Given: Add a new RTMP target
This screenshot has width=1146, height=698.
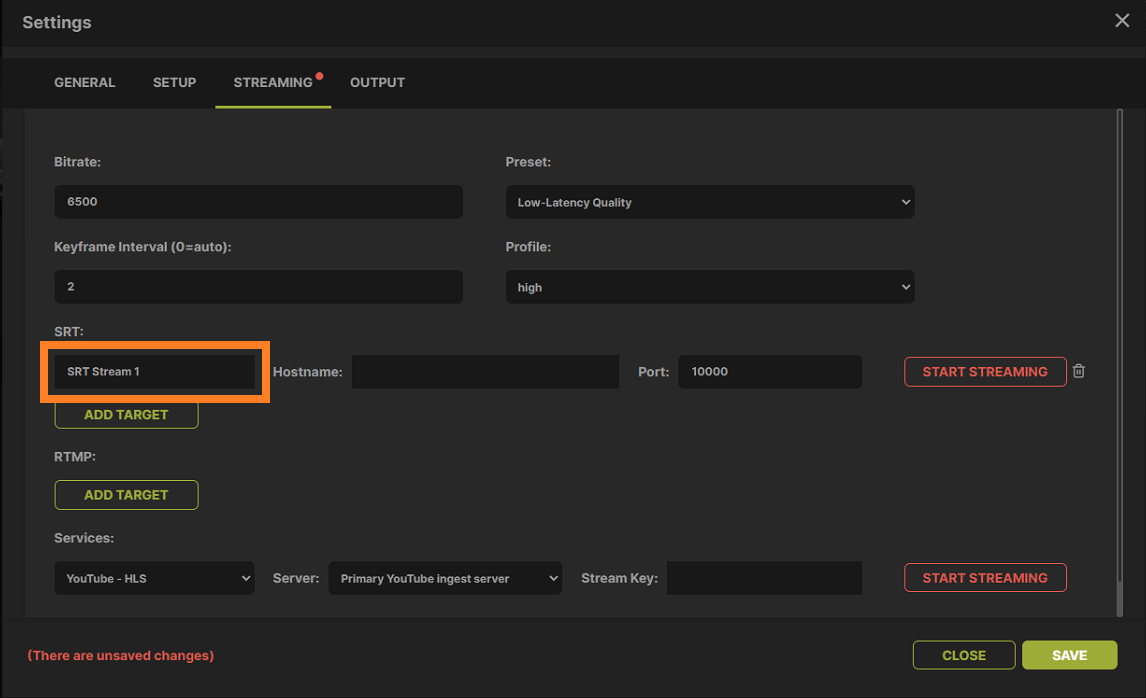Looking at the screenshot, I should (x=126, y=495).
